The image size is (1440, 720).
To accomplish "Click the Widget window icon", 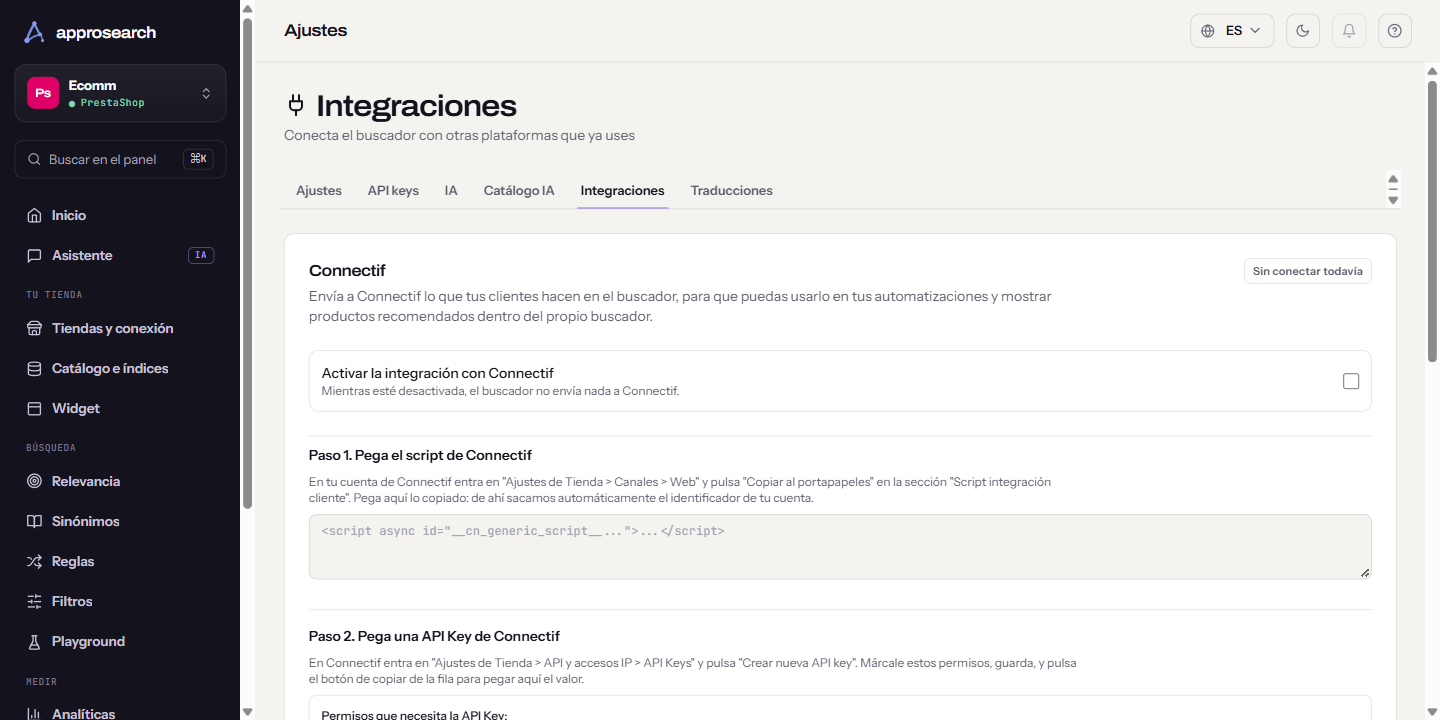I will 34,408.
